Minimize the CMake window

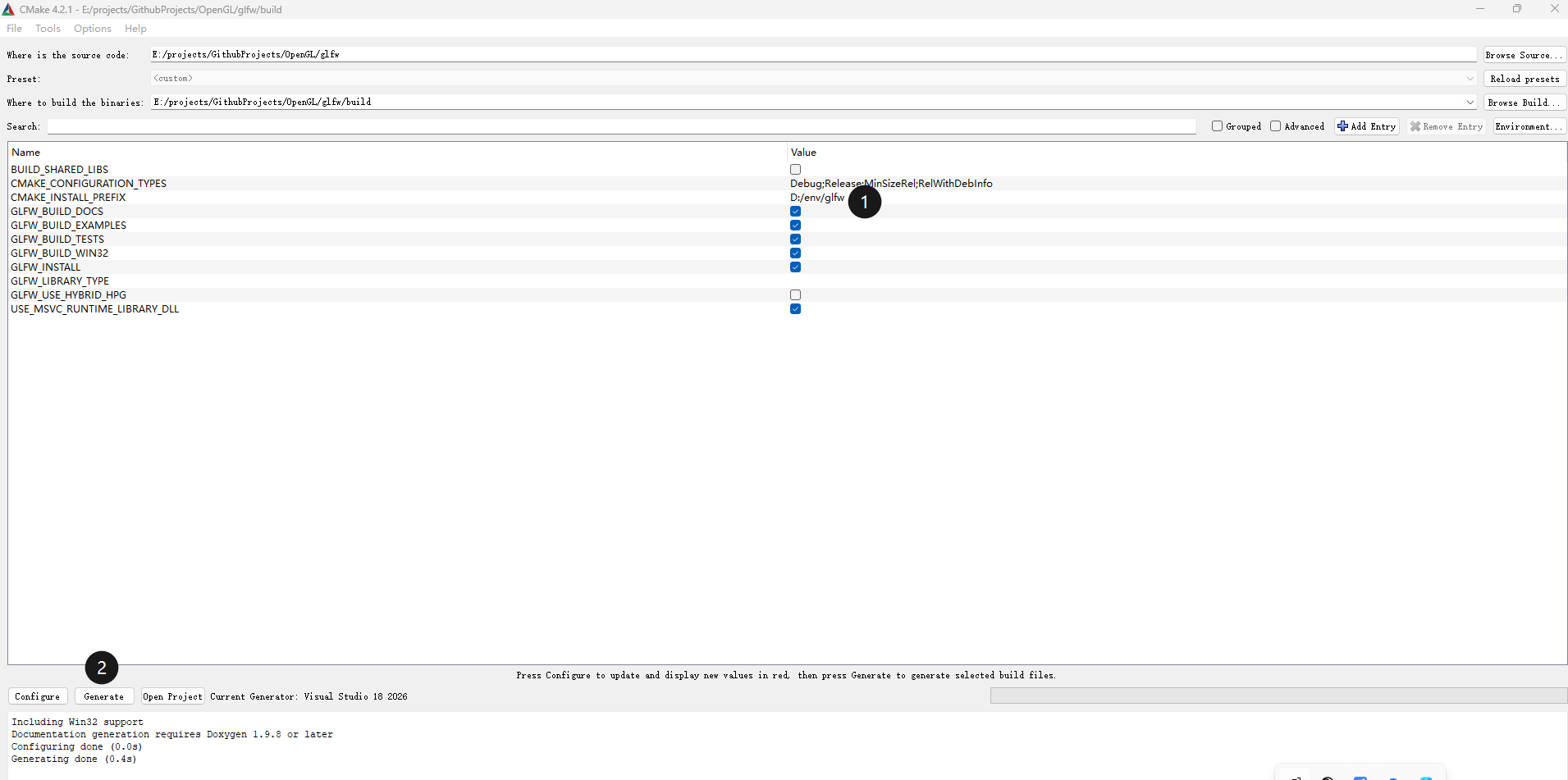pyautogui.click(x=1480, y=9)
